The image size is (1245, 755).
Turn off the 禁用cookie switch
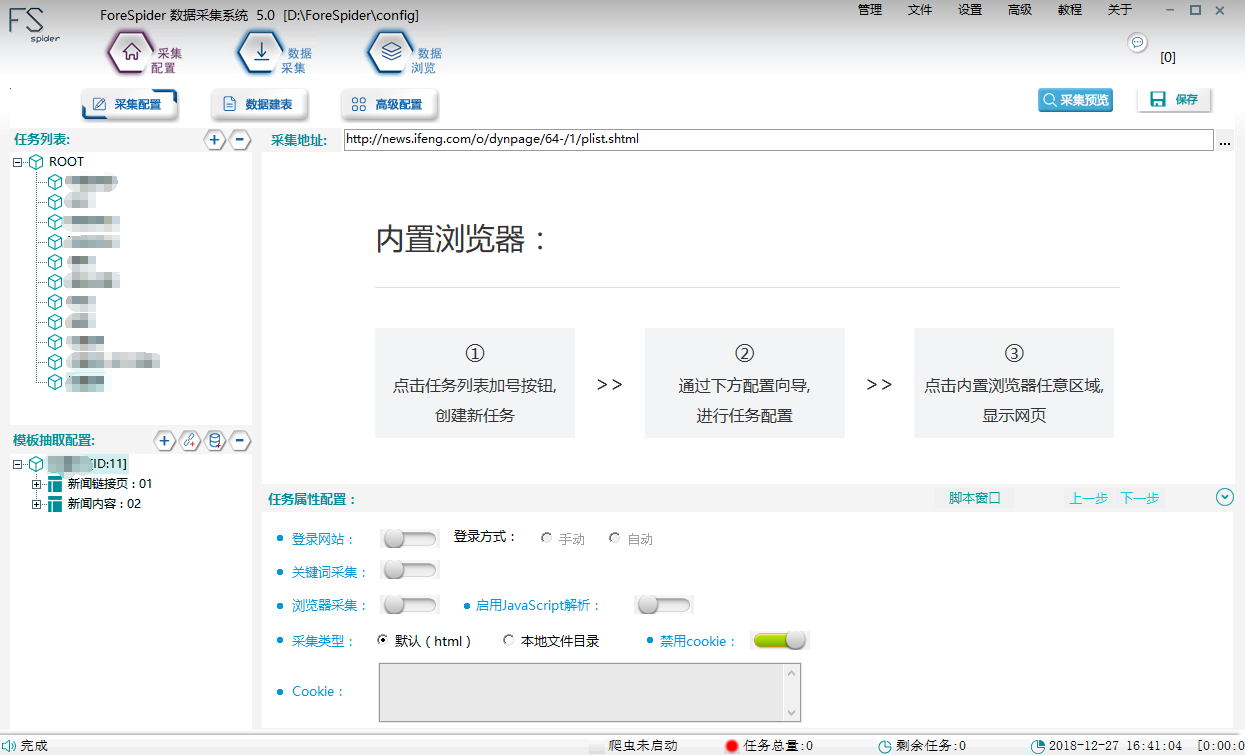tap(780, 641)
